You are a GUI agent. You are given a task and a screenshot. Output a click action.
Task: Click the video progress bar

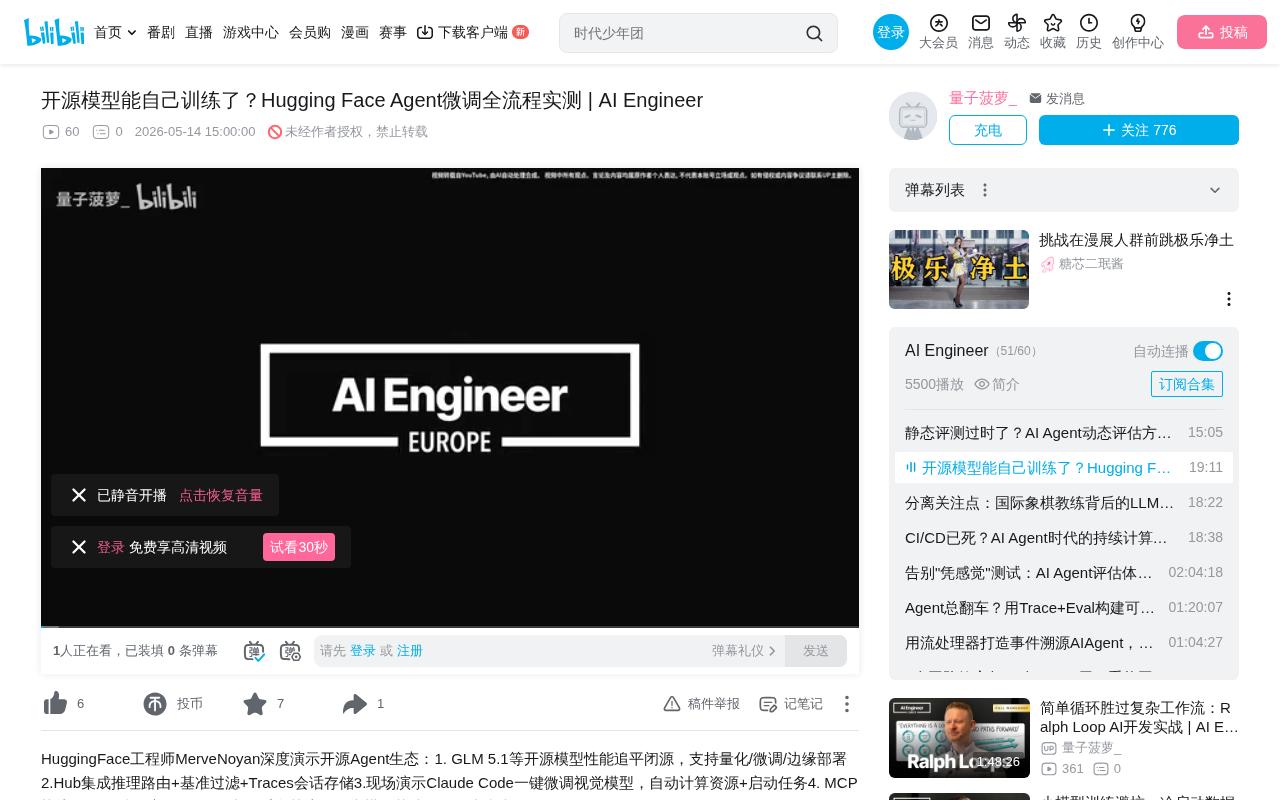pos(450,627)
